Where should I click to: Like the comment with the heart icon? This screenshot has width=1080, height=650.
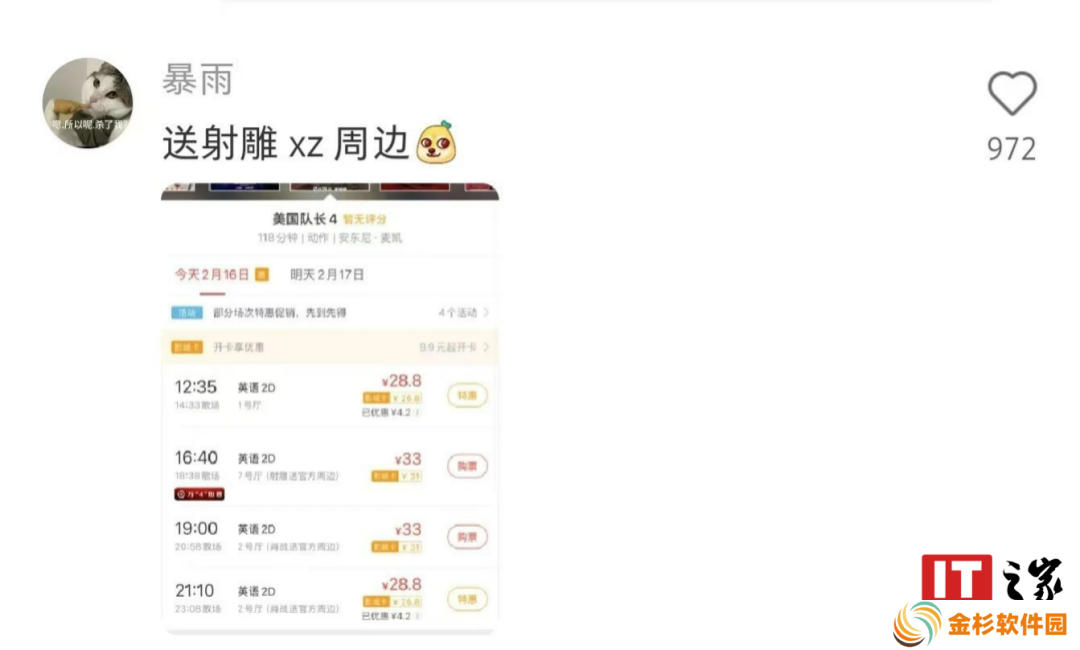click(x=1012, y=94)
